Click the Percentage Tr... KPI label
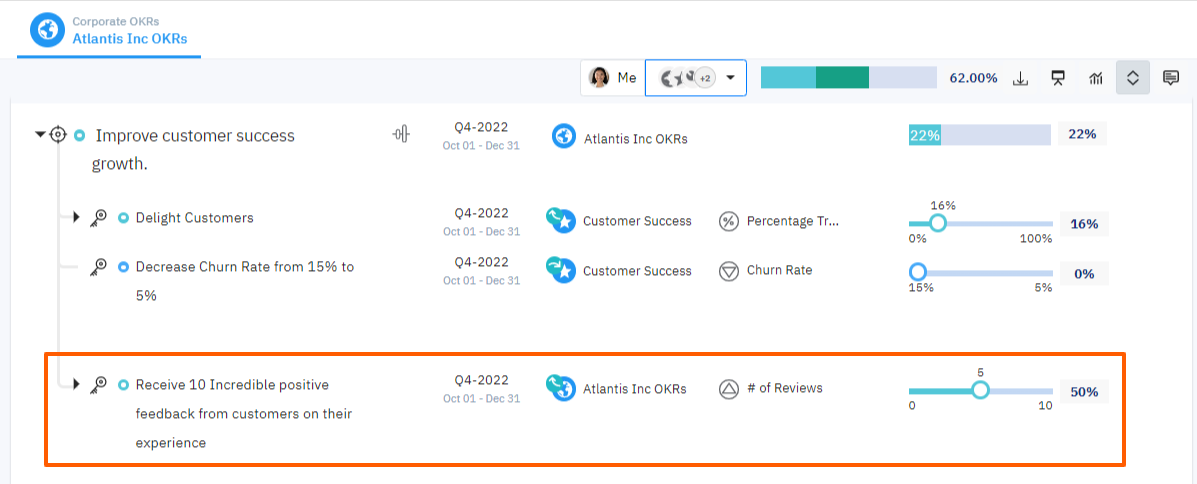This screenshot has height=484, width=1197. pyautogui.click(x=792, y=221)
